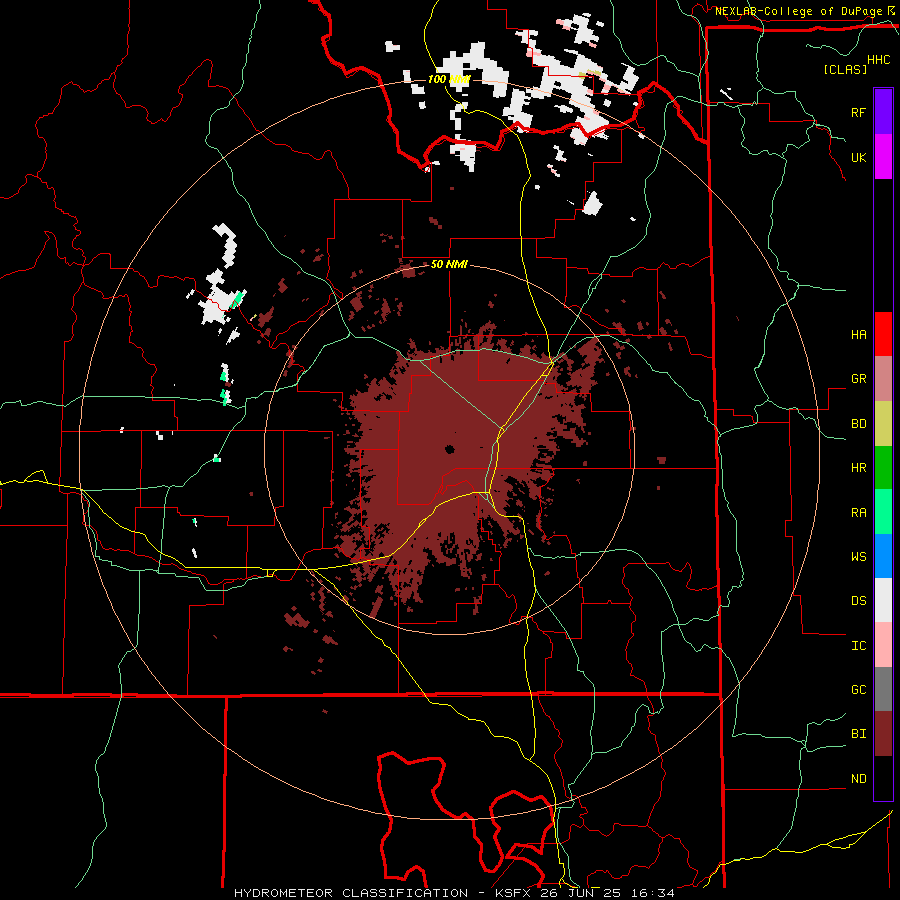Click the DS legend label
900x900 pixels.
[x=858, y=601]
